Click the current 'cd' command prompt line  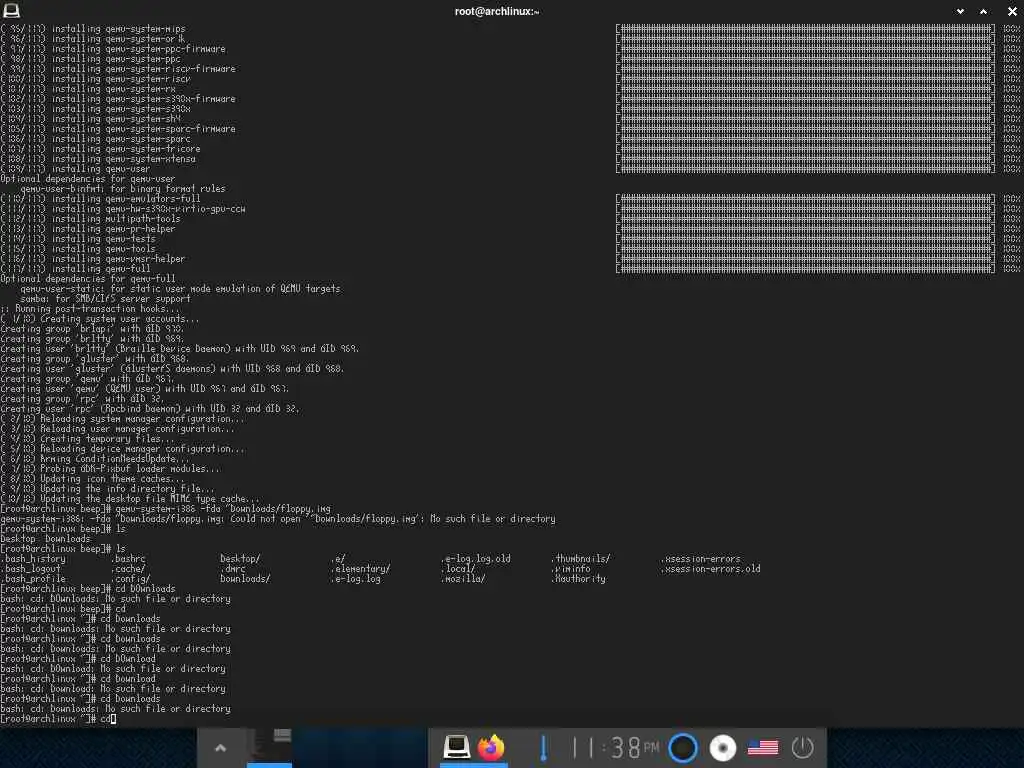click(58, 718)
